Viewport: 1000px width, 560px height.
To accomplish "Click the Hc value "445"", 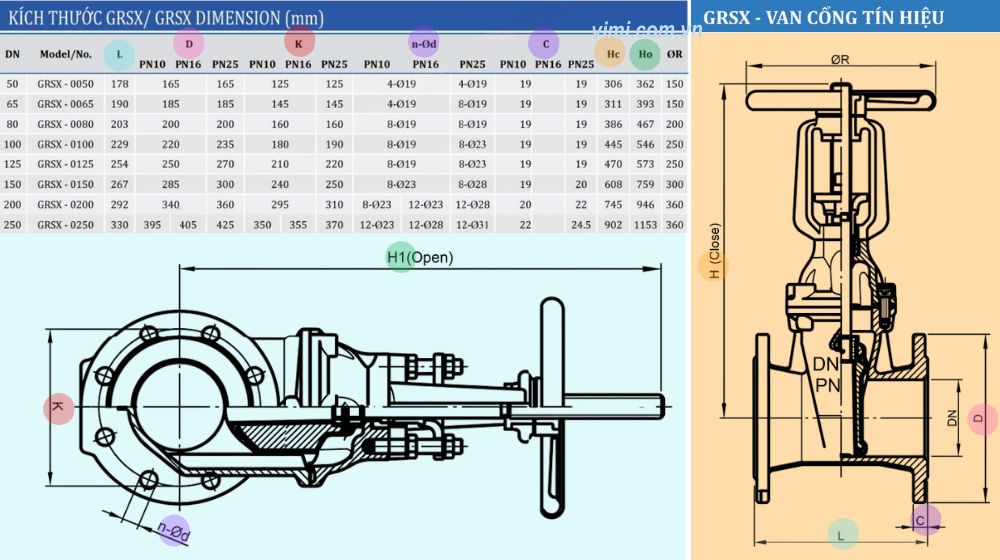I will 613,144.
